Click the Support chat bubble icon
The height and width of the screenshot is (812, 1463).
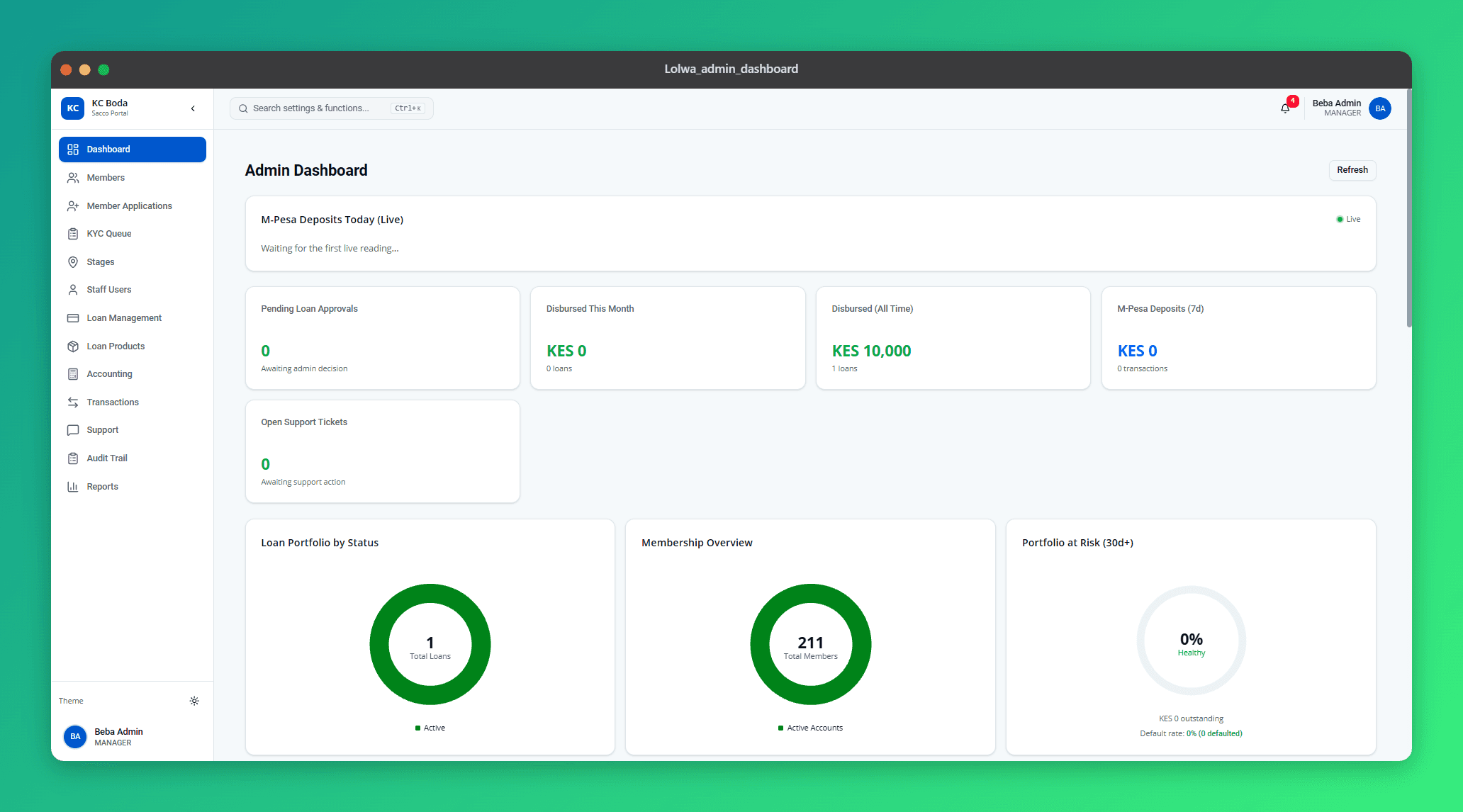pos(73,430)
